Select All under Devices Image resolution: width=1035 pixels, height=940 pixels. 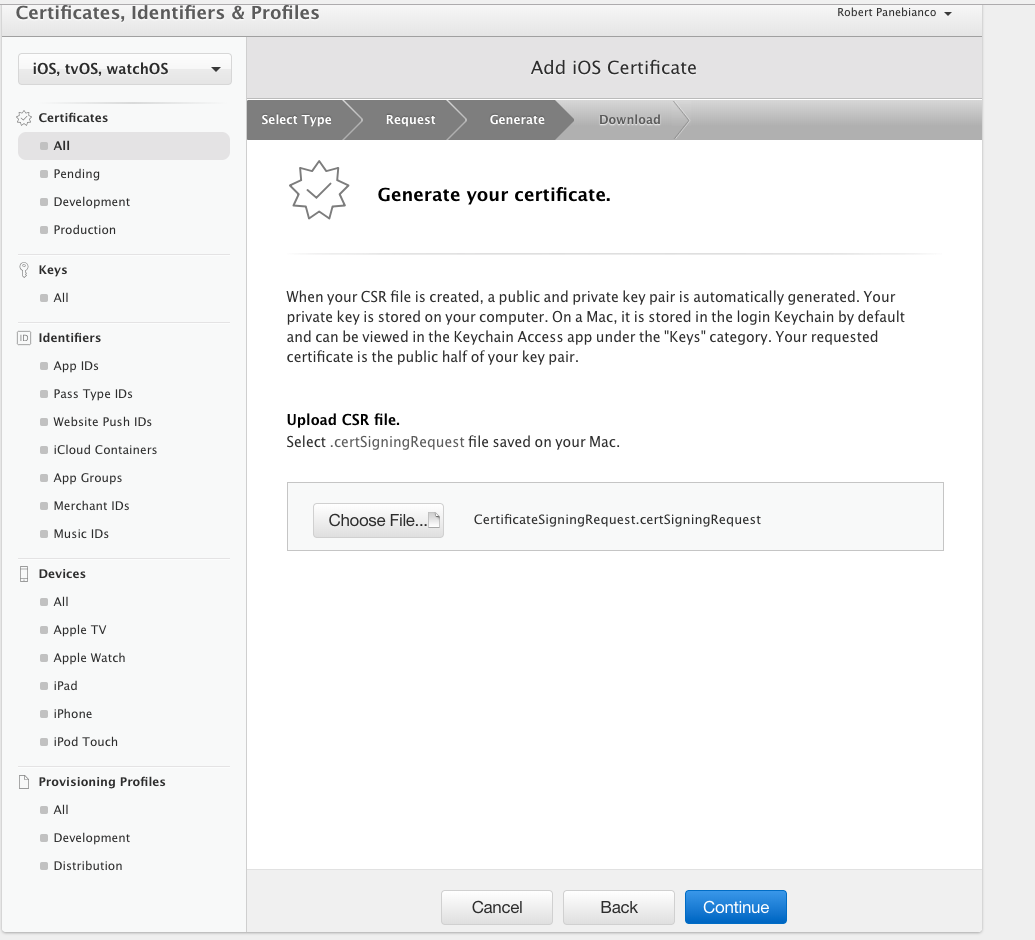61,602
